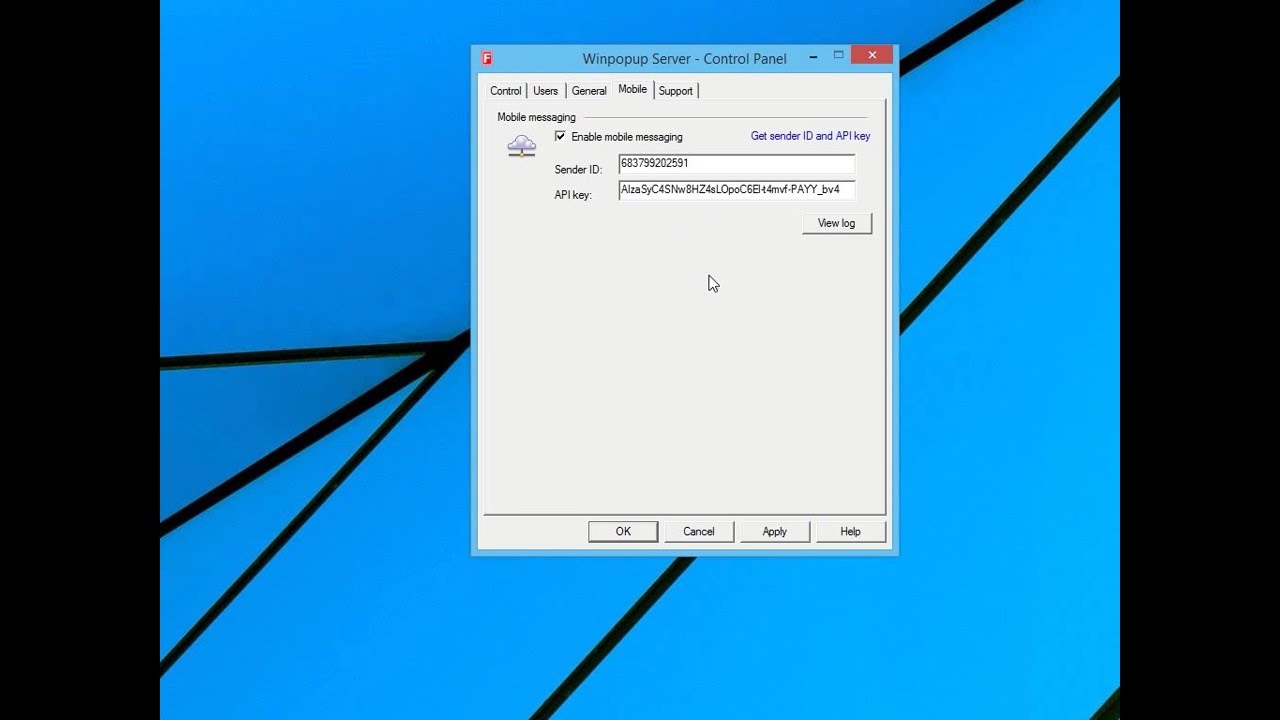
Task: Click the 'Mobile messaging' group heading
Action: tap(537, 117)
